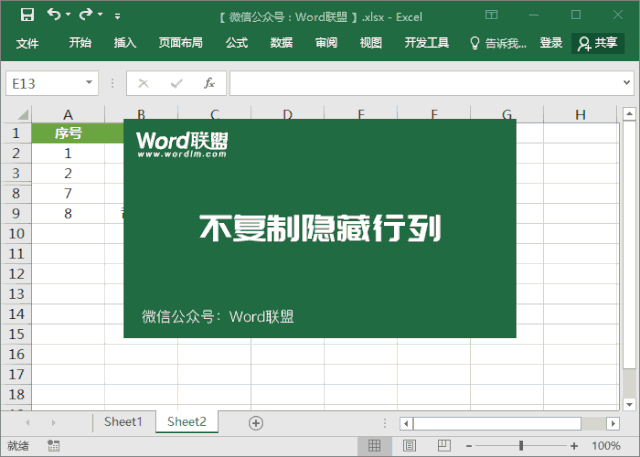Click inside the formula bar

click(x=424, y=83)
